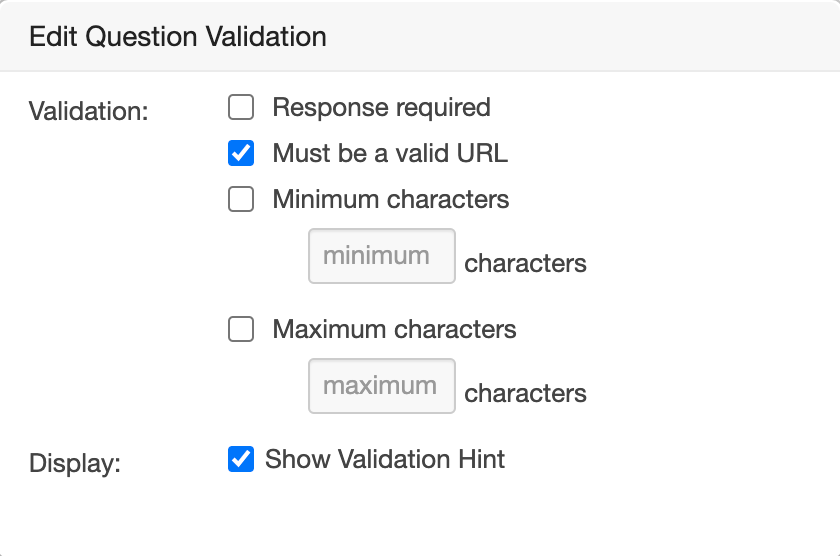The height and width of the screenshot is (556, 840).
Task: Turn on the Maximum characters checkbox
Action: [241, 330]
